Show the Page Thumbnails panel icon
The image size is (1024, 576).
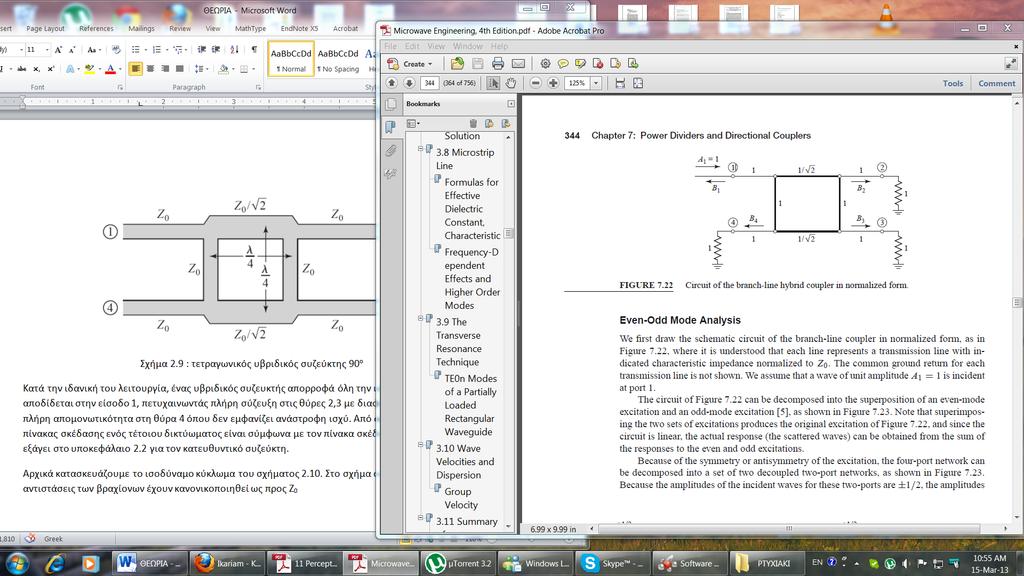tap(391, 104)
